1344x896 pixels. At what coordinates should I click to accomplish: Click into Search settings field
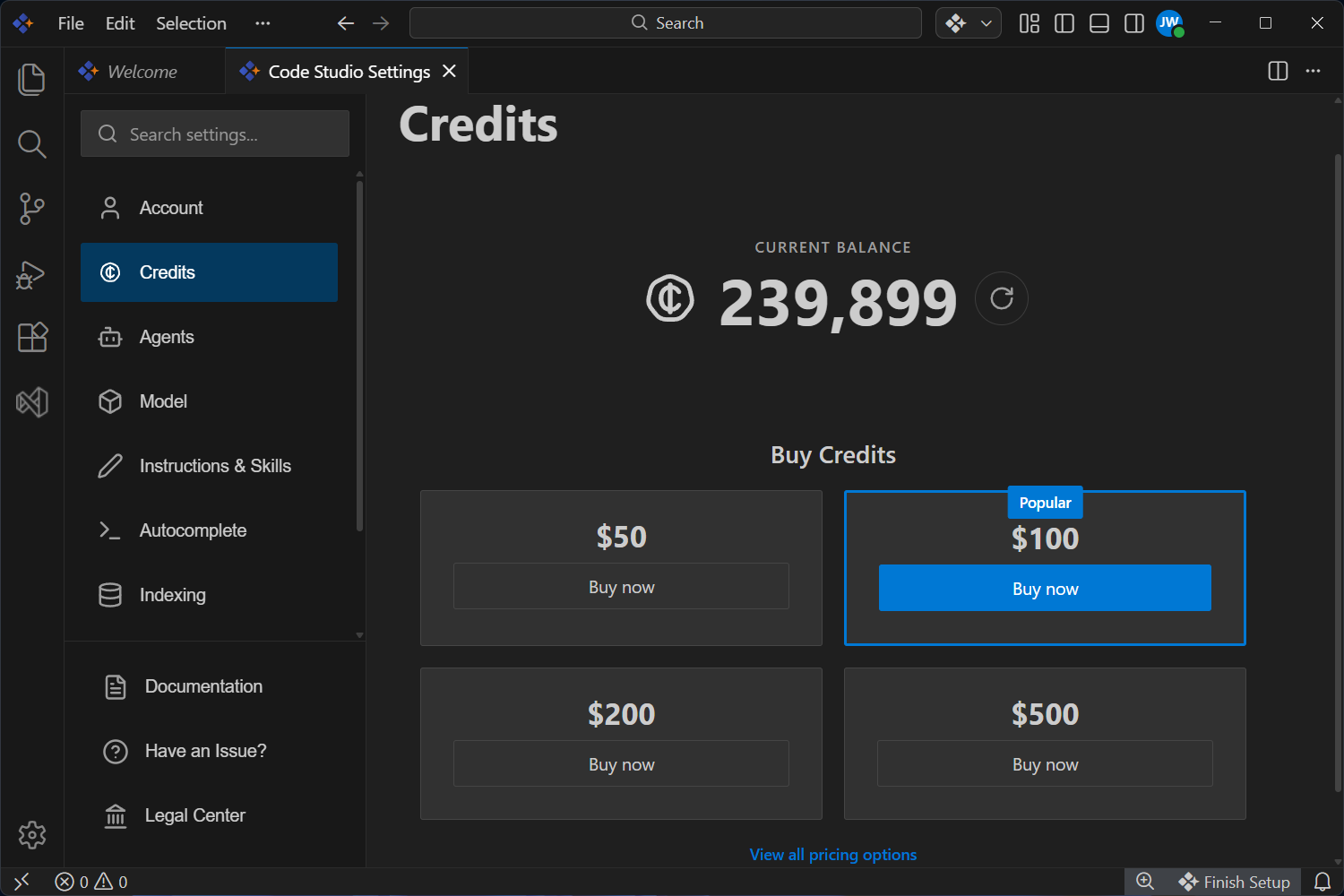coord(215,134)
